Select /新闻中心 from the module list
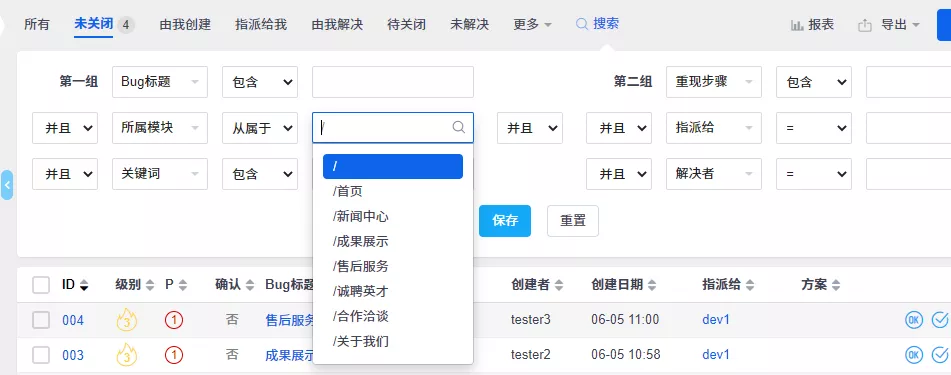Viewport: 951px width, 375px height. pyautogui.click(x=361, y=217)
